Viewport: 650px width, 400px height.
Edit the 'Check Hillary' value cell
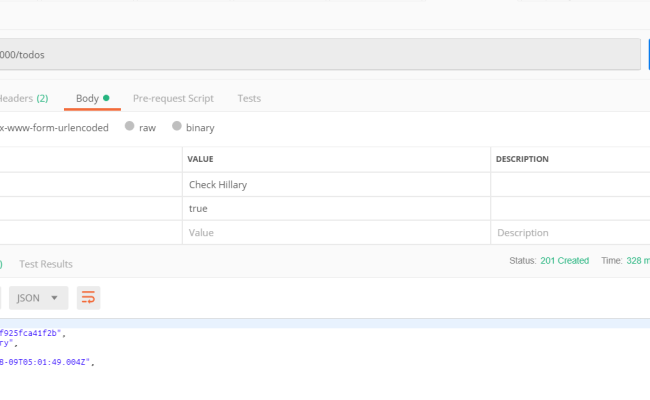(336, 184)
